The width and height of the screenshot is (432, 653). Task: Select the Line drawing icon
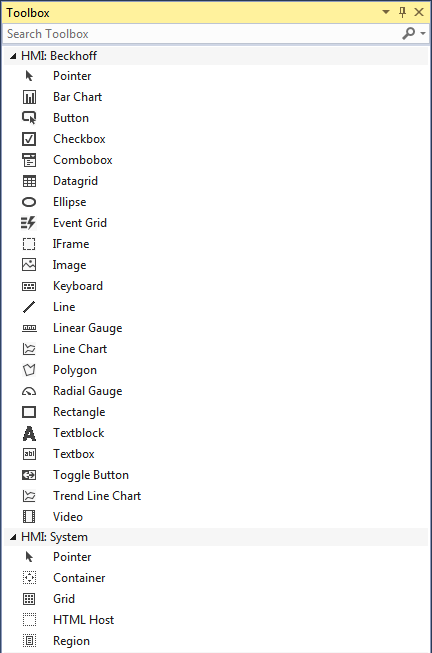[29, 307]
